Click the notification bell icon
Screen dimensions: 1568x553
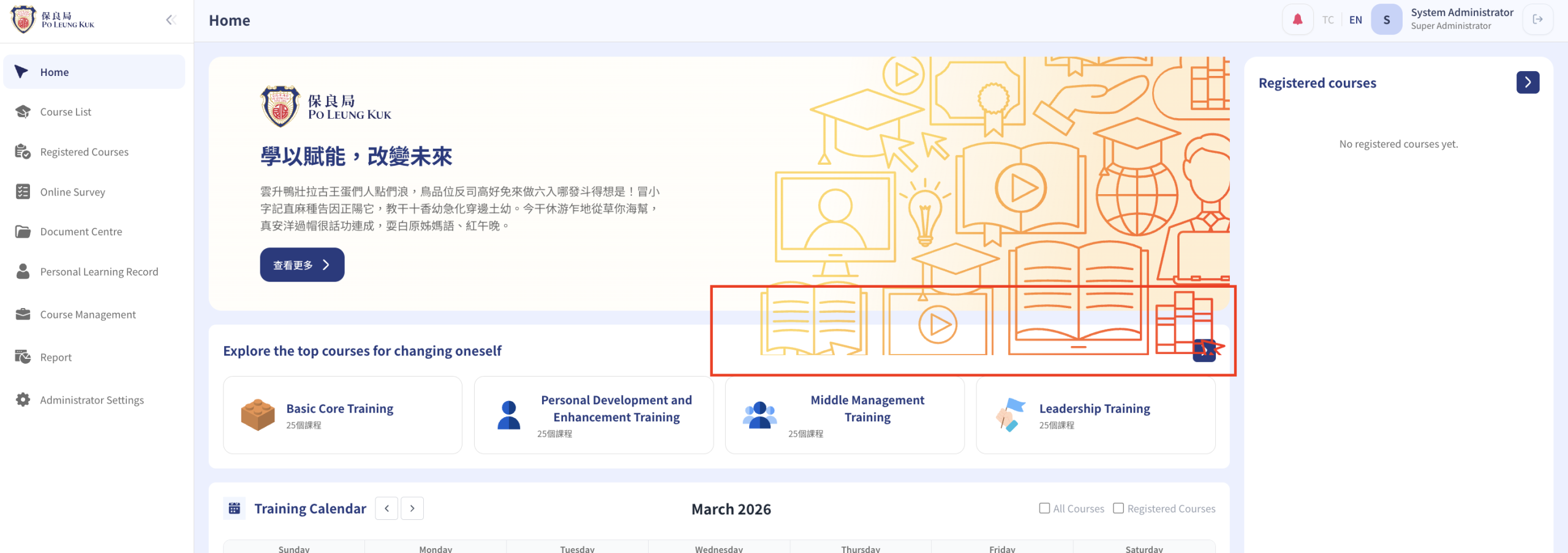(1297, 20)
